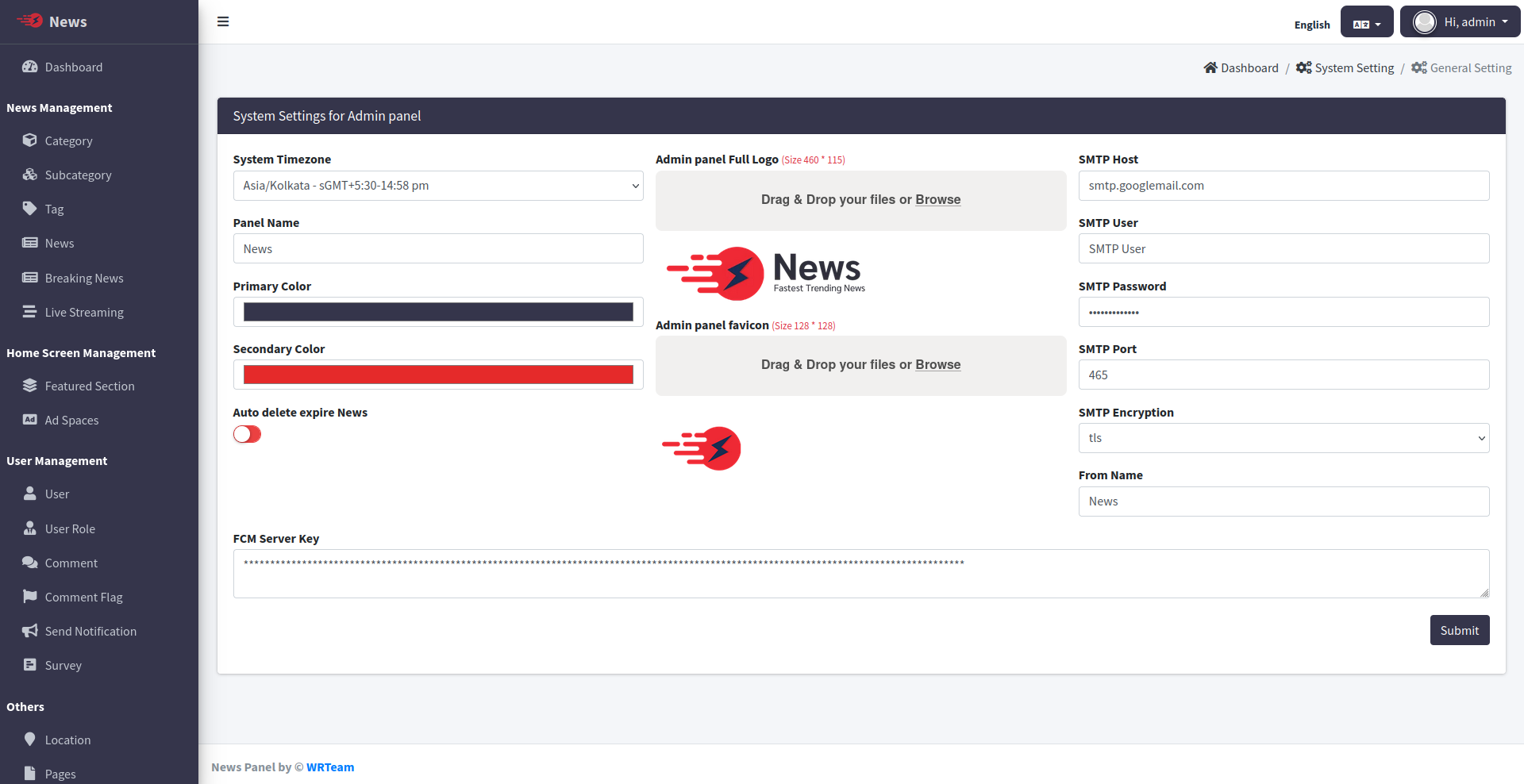Open the System Timezone dropdown

pyautogui.click(x=437, y=186)
